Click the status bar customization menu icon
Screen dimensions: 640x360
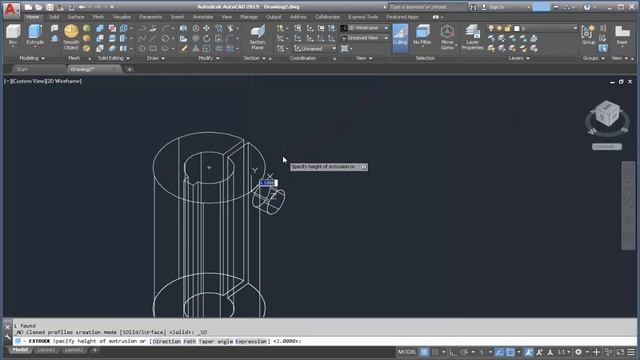point(631,352)
